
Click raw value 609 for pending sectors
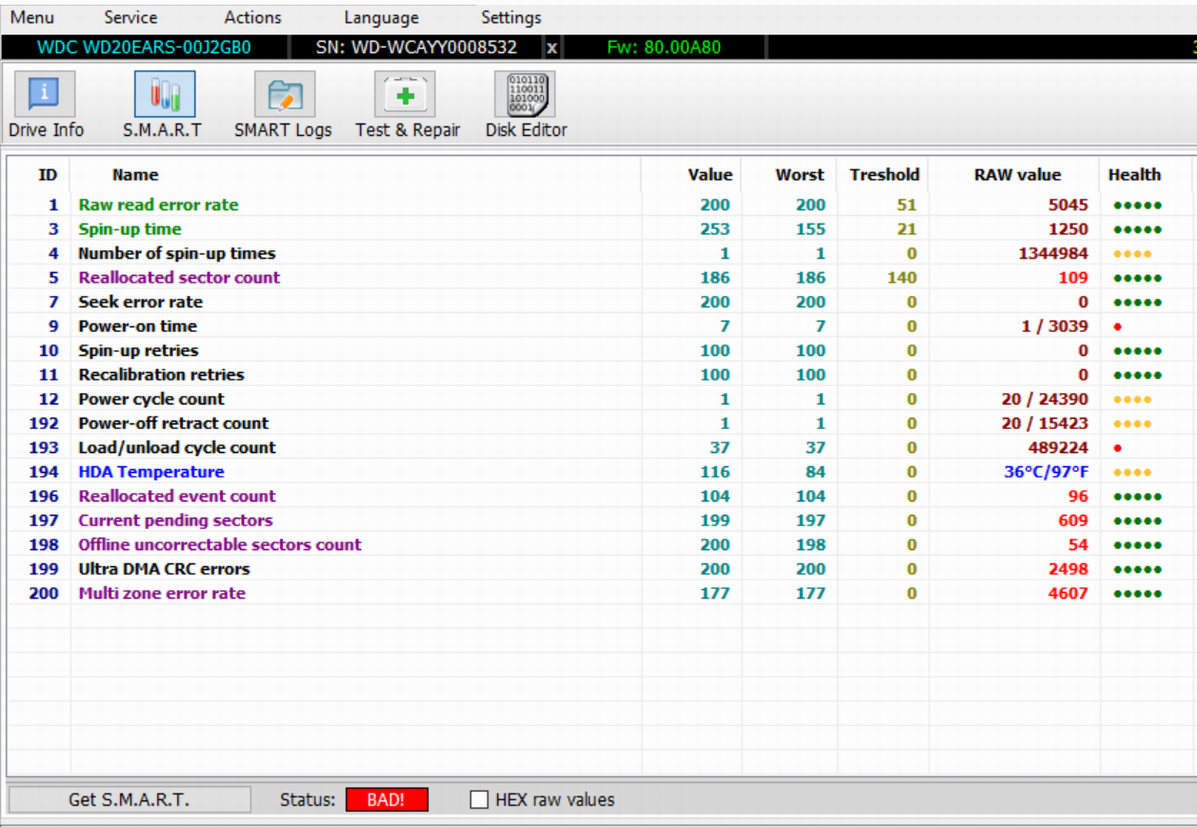(x=1073, y=520)
